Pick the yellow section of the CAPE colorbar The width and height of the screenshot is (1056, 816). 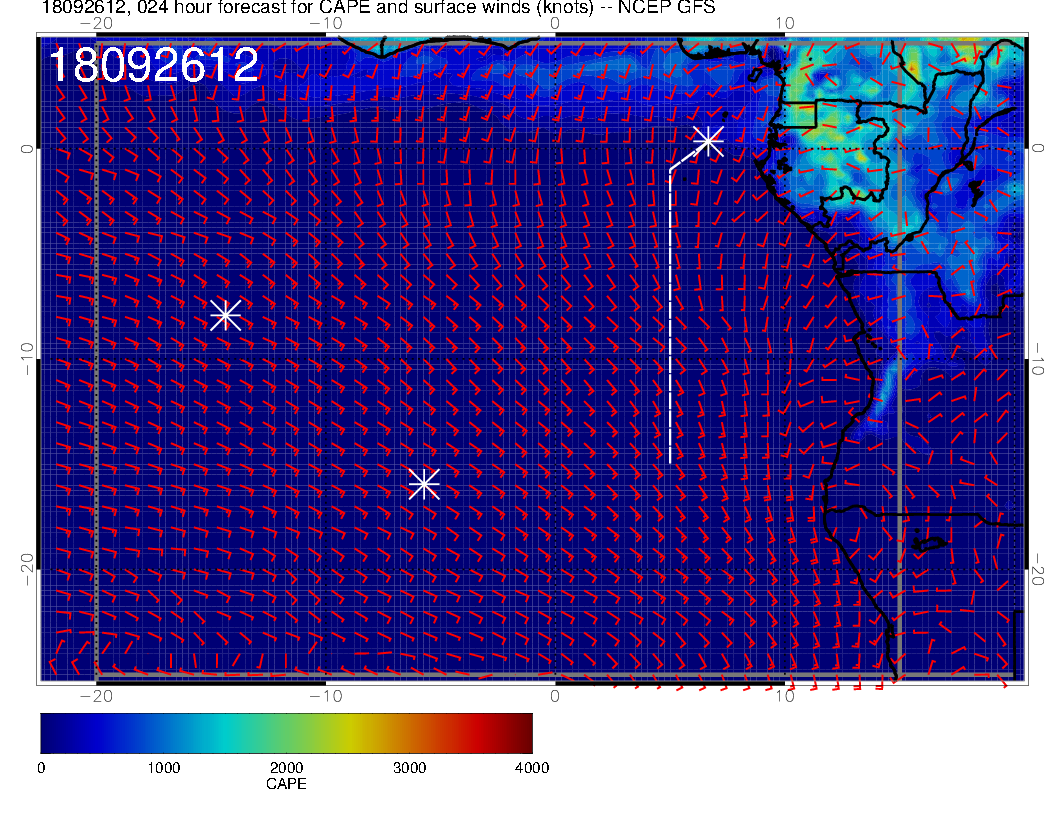[x=348, y=733]
